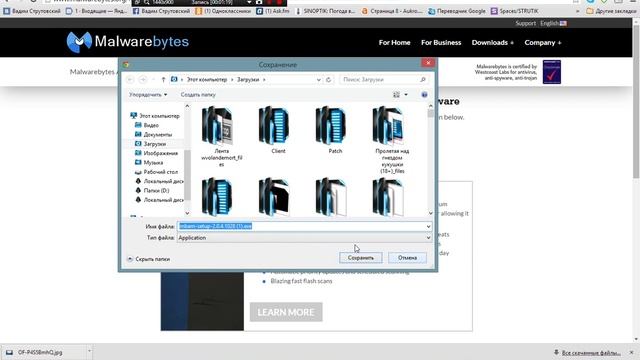Click the file list scrollbar down arrow

point(431,213)
